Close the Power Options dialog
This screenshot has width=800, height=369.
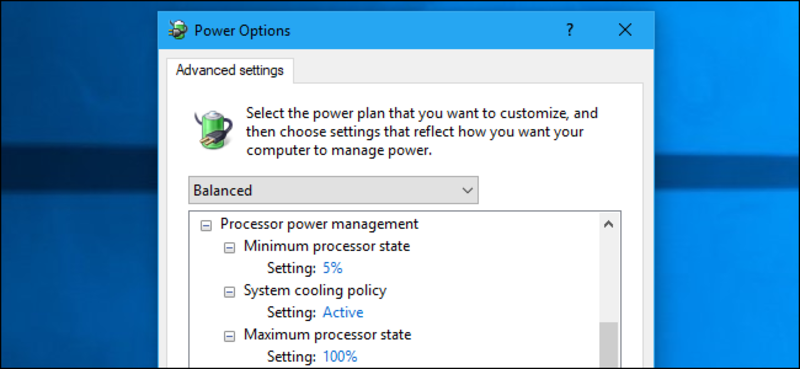click(x=625, y=30)
